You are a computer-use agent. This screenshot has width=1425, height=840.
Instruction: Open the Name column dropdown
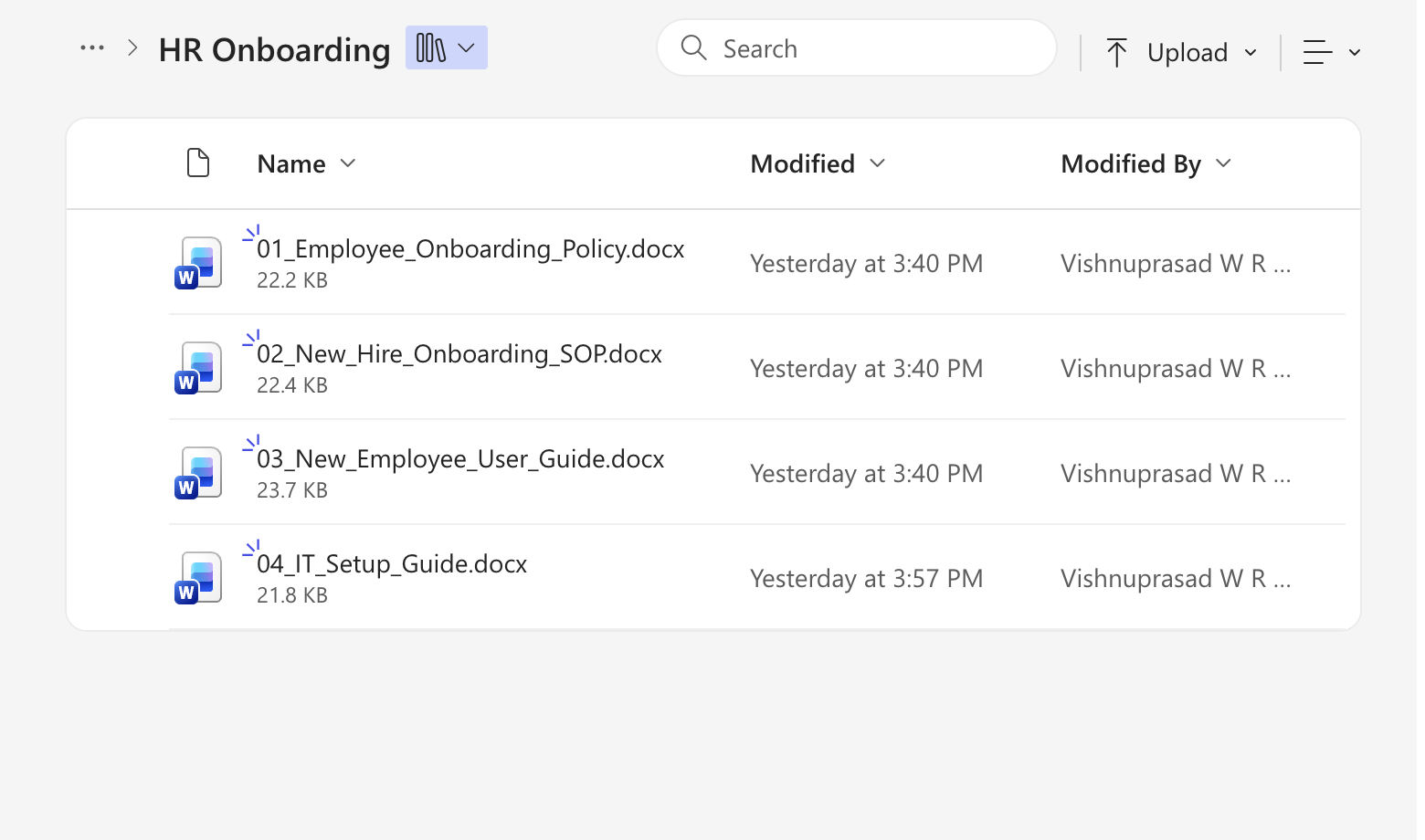click(348, 163)
